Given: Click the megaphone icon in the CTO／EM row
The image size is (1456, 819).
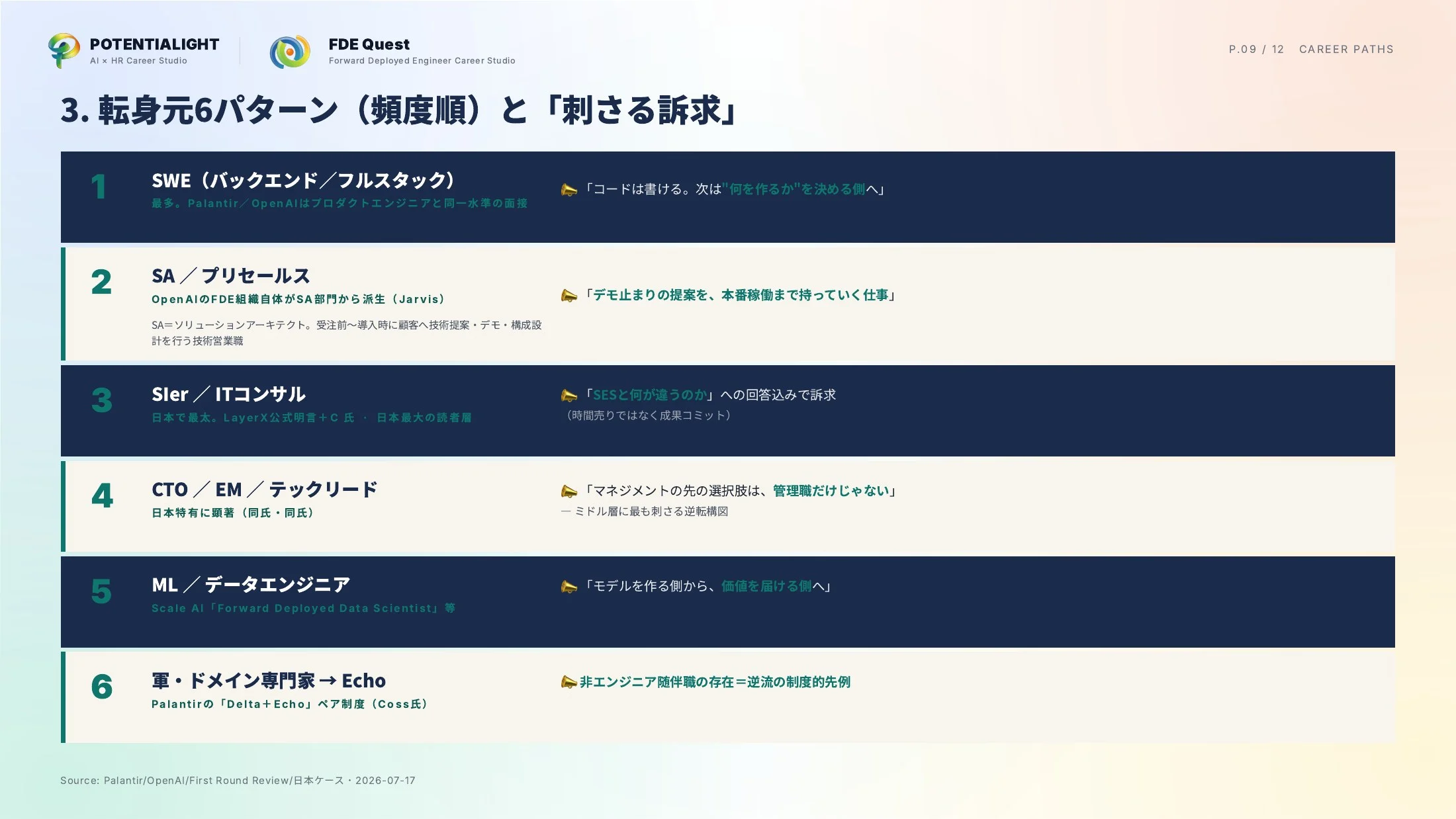Looking at the screenshot, I should click(569, 492).
